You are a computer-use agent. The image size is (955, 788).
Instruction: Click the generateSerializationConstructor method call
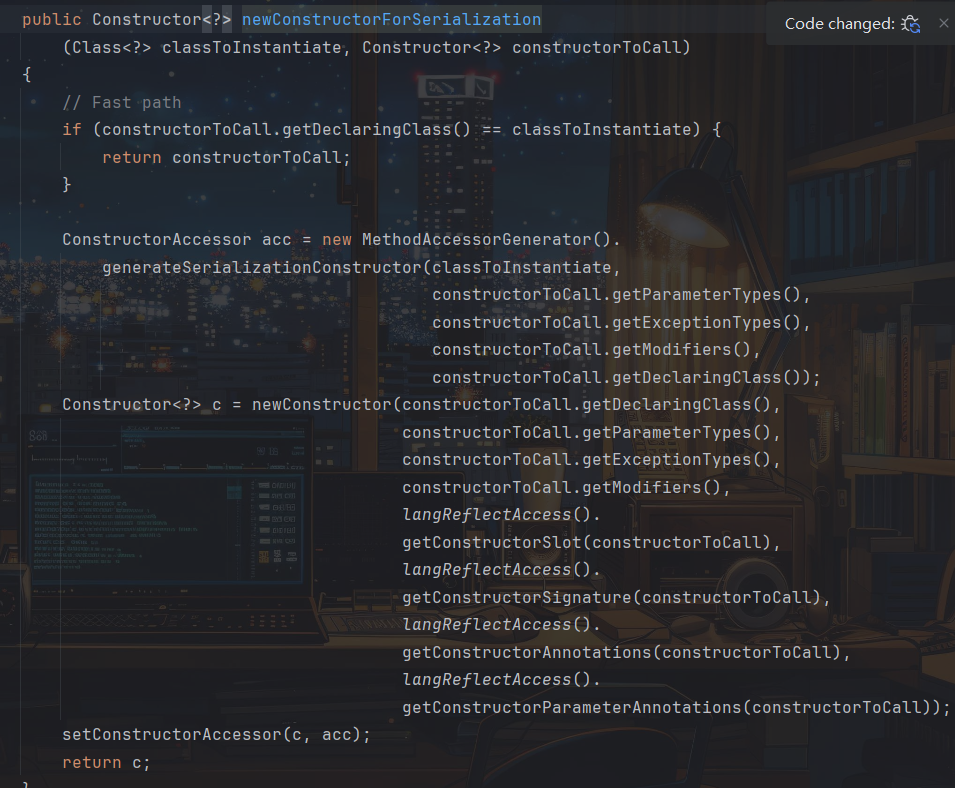(261, 267)
